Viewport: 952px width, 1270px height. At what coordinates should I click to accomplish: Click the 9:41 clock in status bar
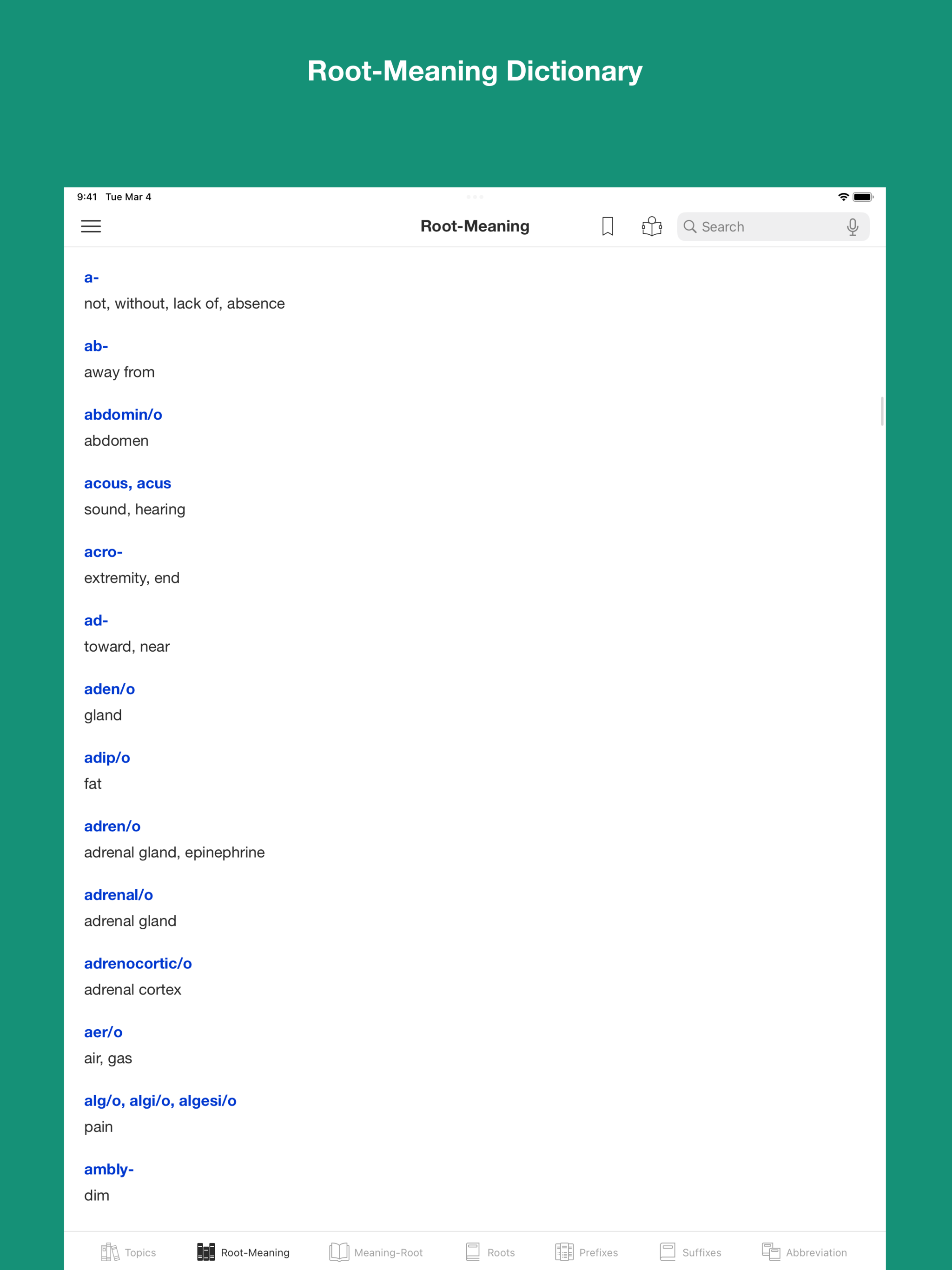(87, 197)
